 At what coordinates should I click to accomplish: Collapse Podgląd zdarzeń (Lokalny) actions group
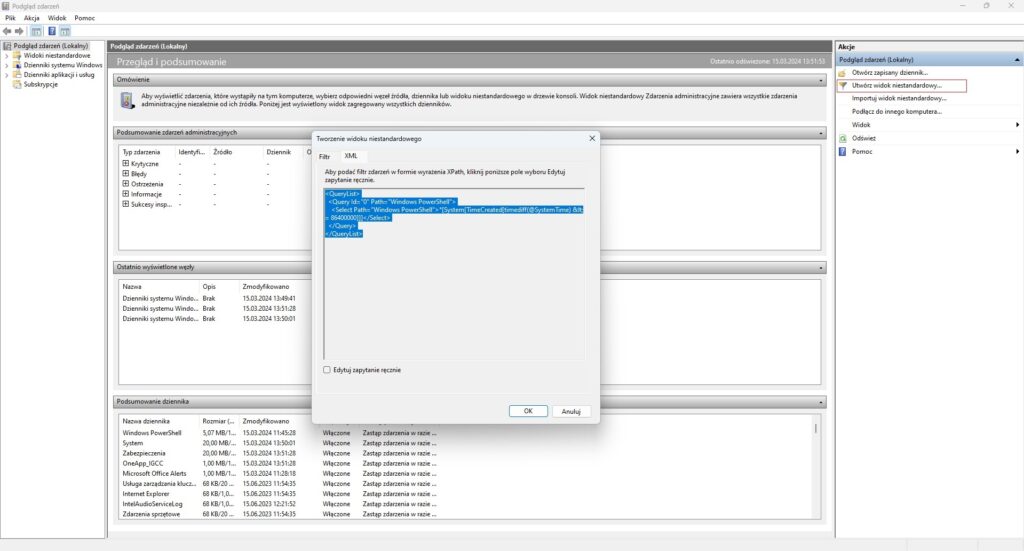coord(1017,59)
